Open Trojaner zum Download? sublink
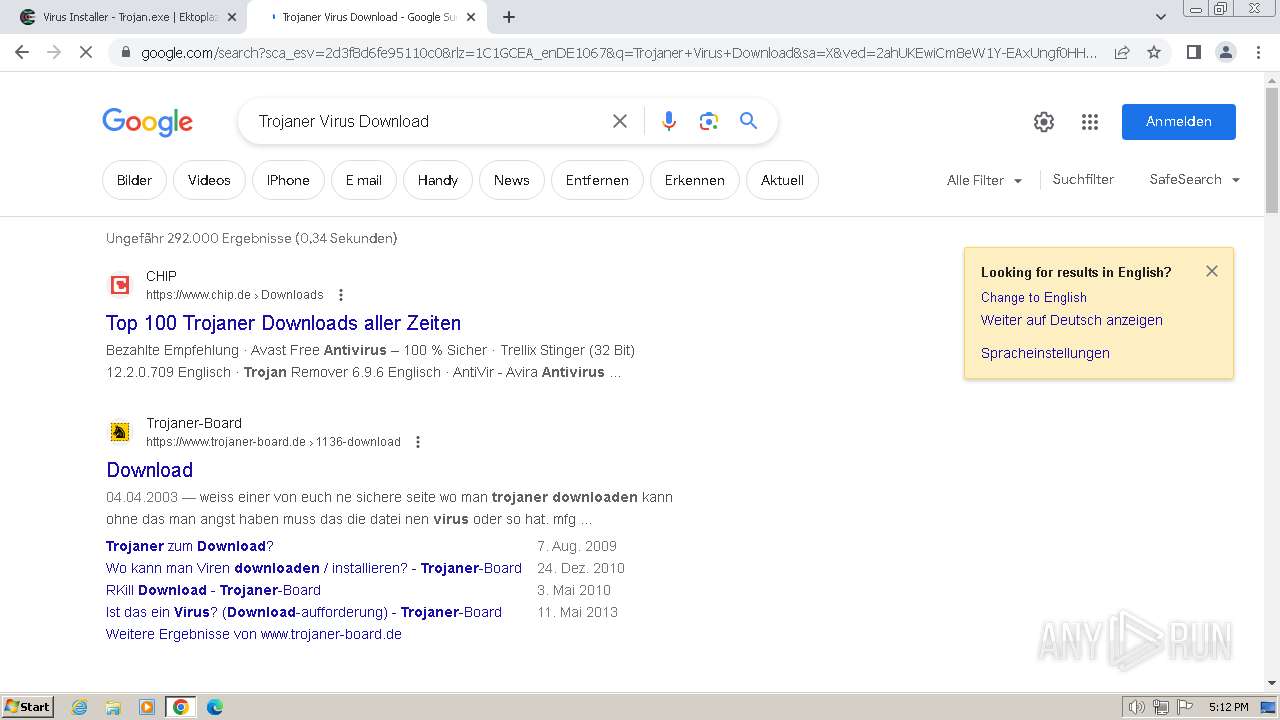Viewport: 1280px width, 720px height. click(190, 546)
